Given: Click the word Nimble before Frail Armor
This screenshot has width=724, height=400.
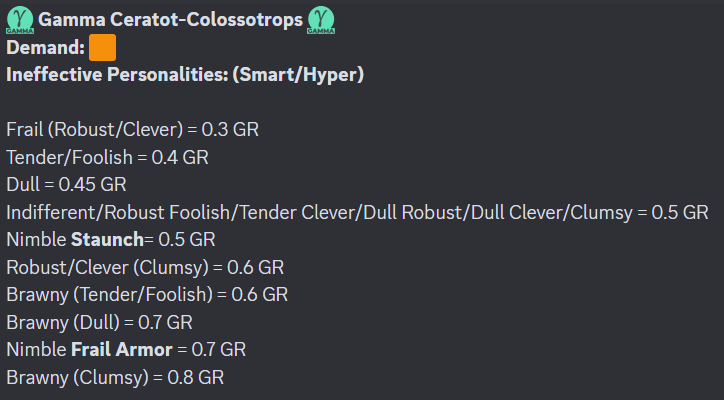Looking at the screenshot, I should [x=35, y=350].
